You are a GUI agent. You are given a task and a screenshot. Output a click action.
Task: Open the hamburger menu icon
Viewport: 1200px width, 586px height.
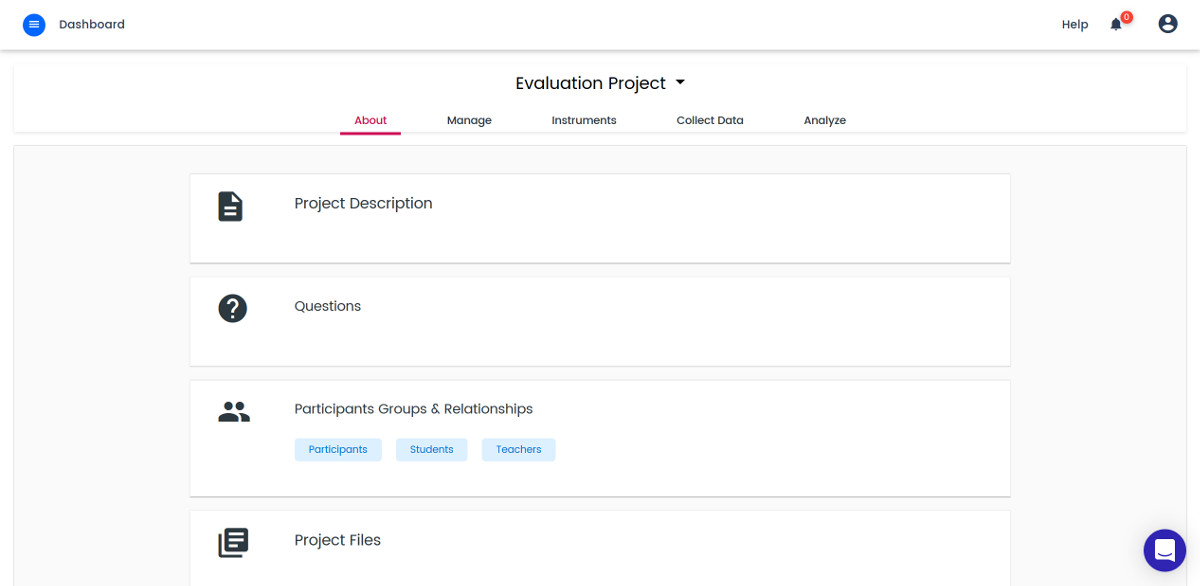point(34,24)
